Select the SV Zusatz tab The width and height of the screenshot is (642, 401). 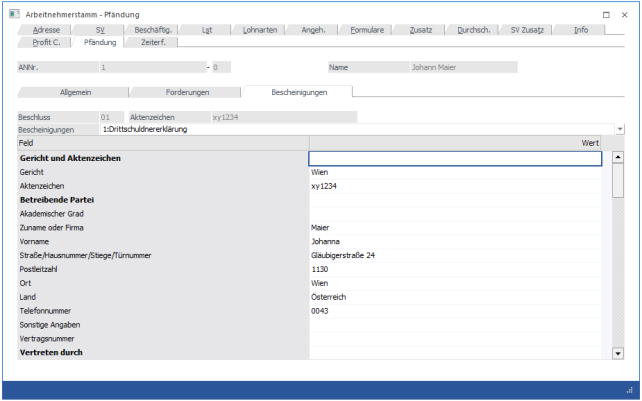point(527,30)
